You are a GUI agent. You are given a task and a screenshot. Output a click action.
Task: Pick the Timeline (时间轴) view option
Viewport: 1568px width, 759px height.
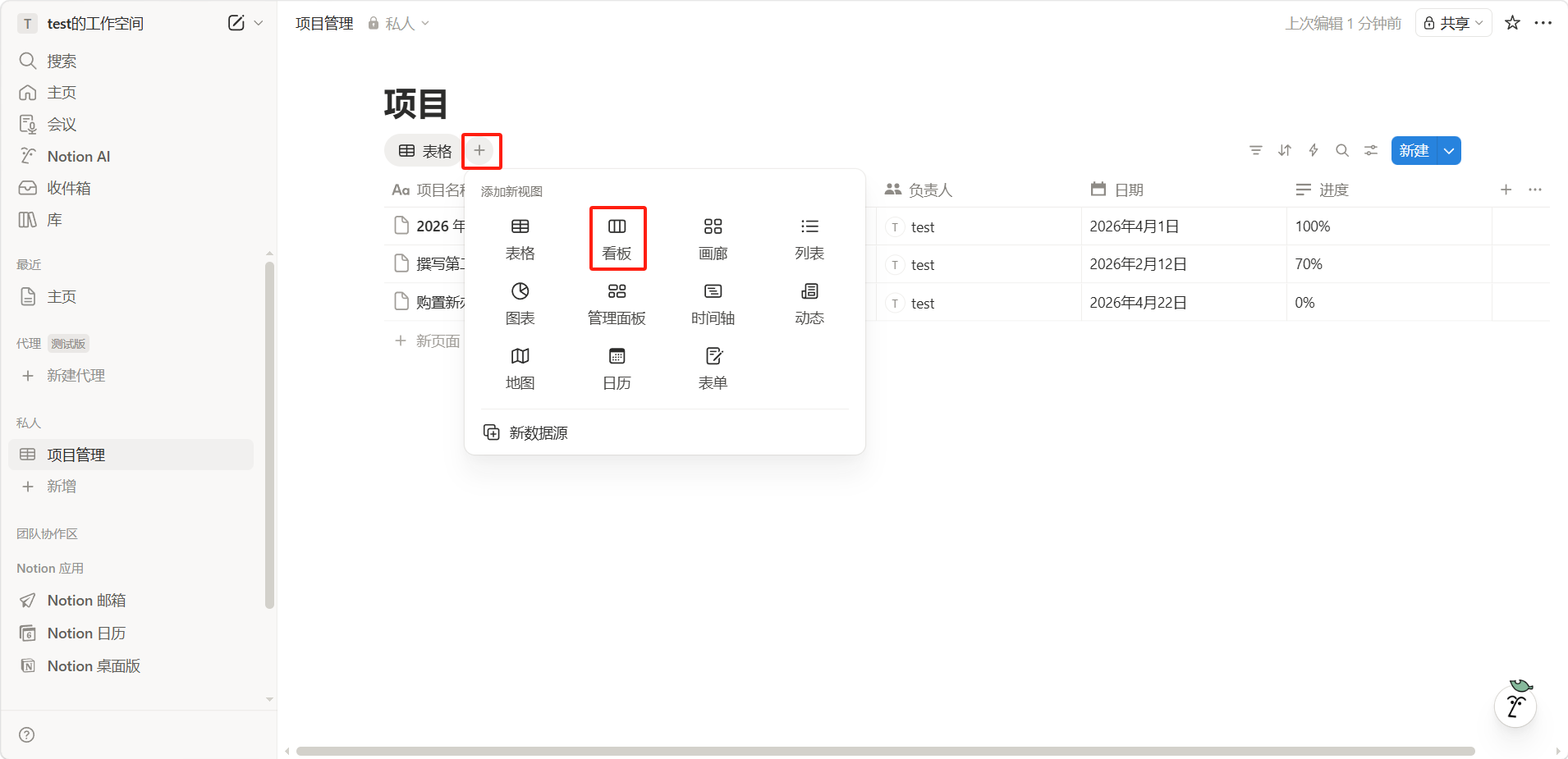[713, 304]
